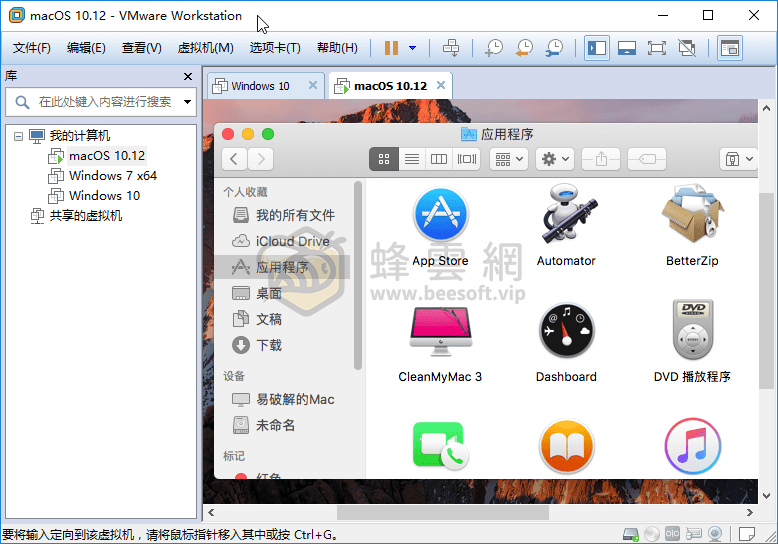Click the console view icon in toolbar
Viewport: 778px width, 544px height.
point(730,48)
